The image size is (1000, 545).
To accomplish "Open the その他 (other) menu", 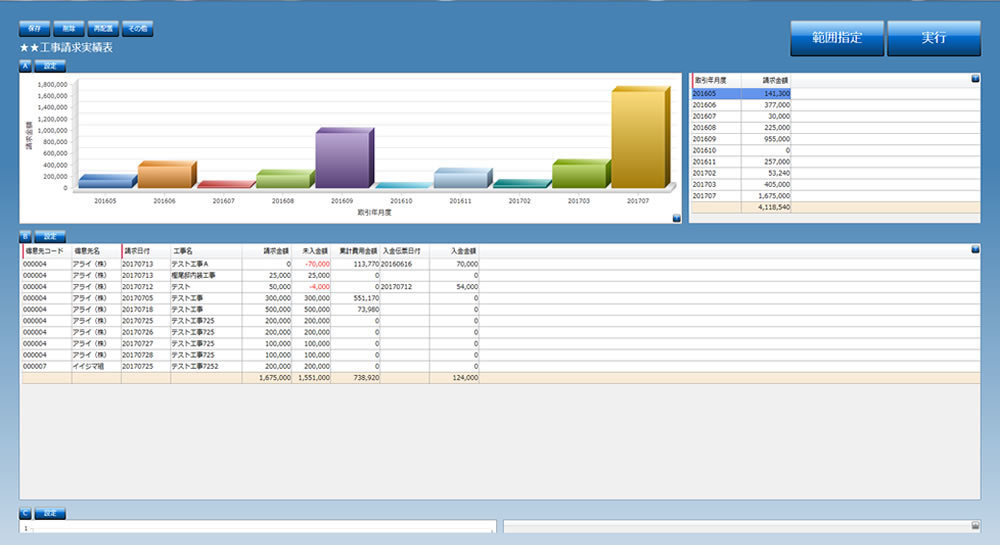I will (137, 30).
